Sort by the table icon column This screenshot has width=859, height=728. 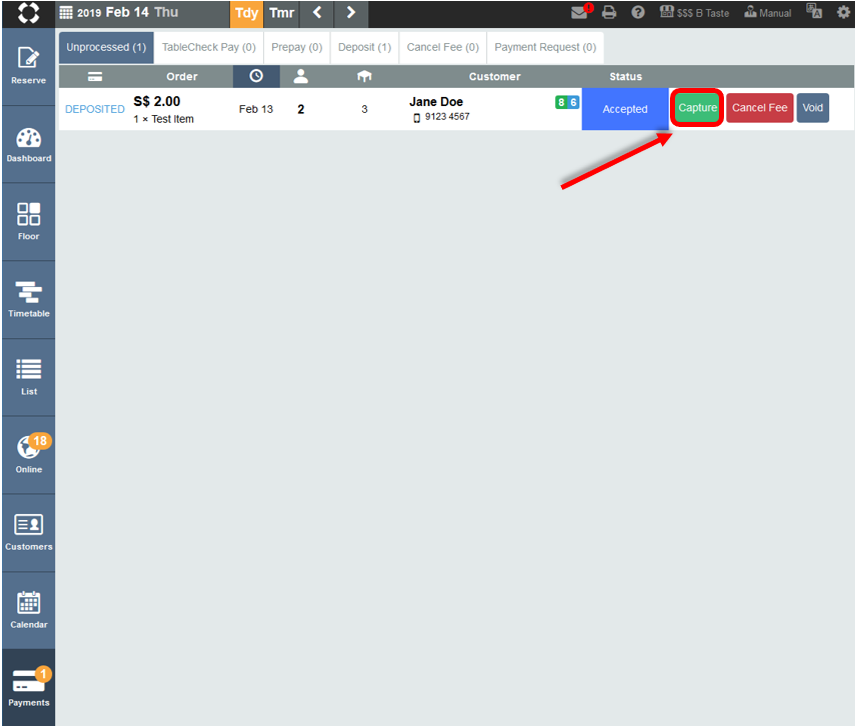[x=364, y=76]
